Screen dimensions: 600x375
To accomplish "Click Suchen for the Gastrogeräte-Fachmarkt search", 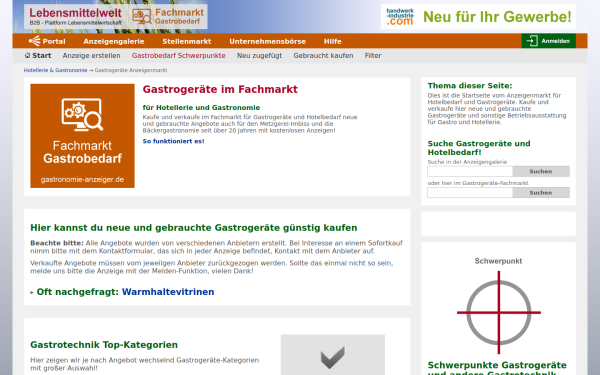I will tap(541, 192).
